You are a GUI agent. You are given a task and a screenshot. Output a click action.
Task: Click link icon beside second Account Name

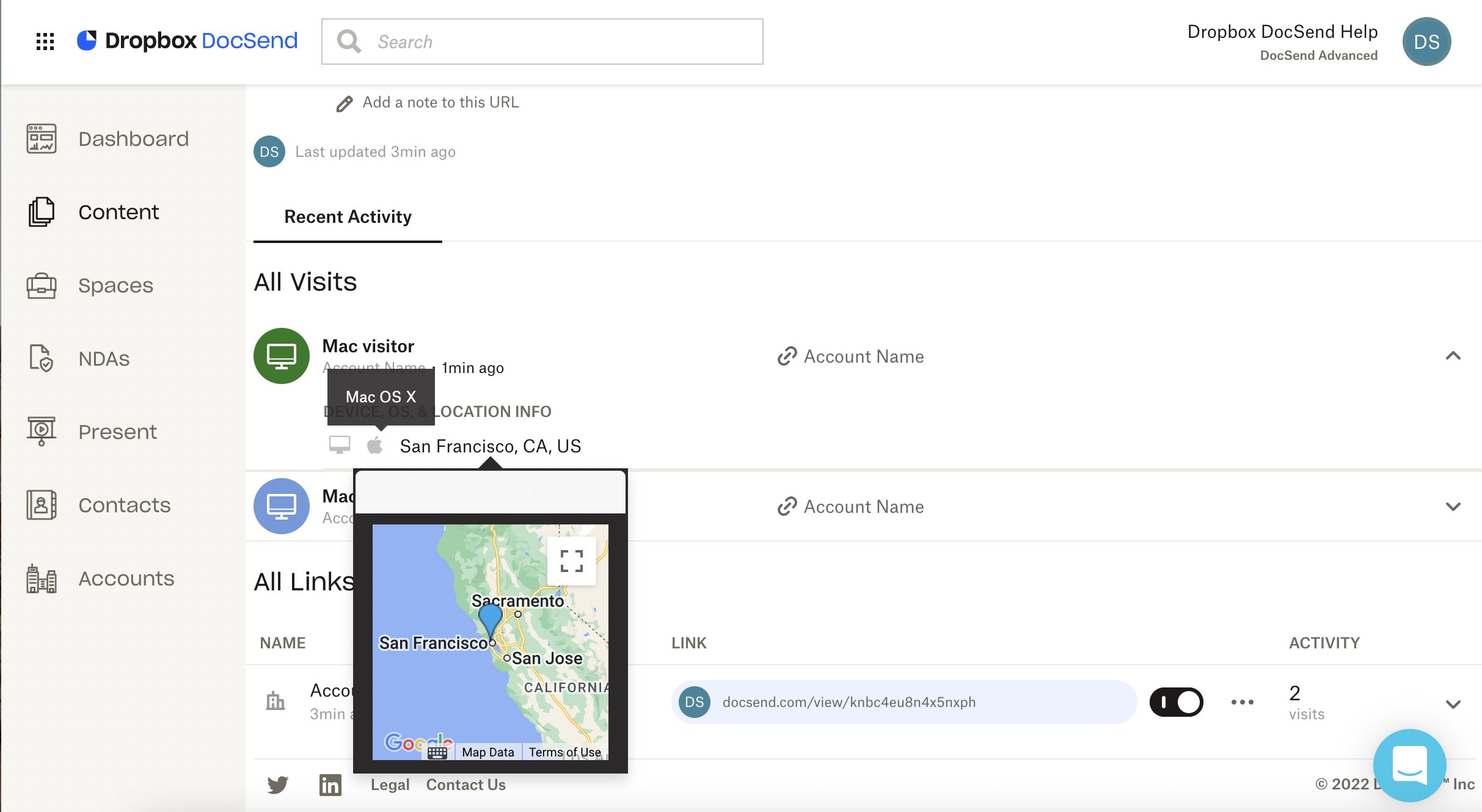pos(787,506)
